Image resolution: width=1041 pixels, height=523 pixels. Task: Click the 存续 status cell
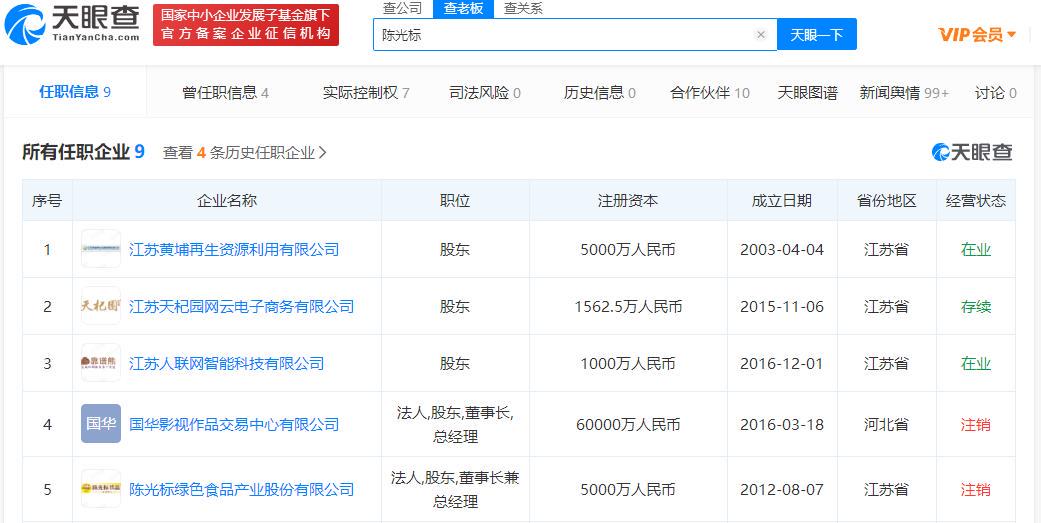(975, 307)
